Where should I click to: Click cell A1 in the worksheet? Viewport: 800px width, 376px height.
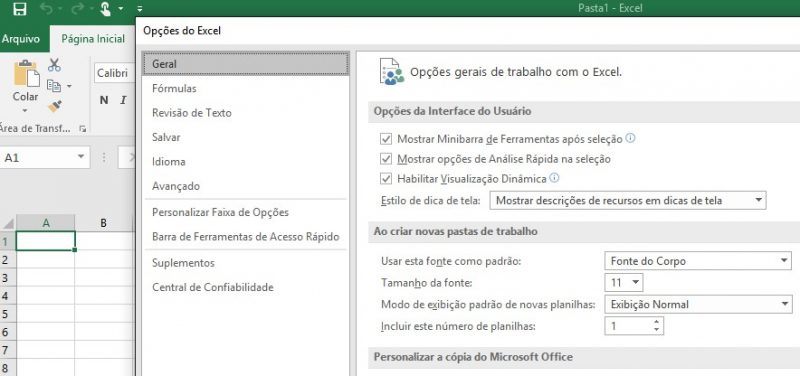(46, 241)
